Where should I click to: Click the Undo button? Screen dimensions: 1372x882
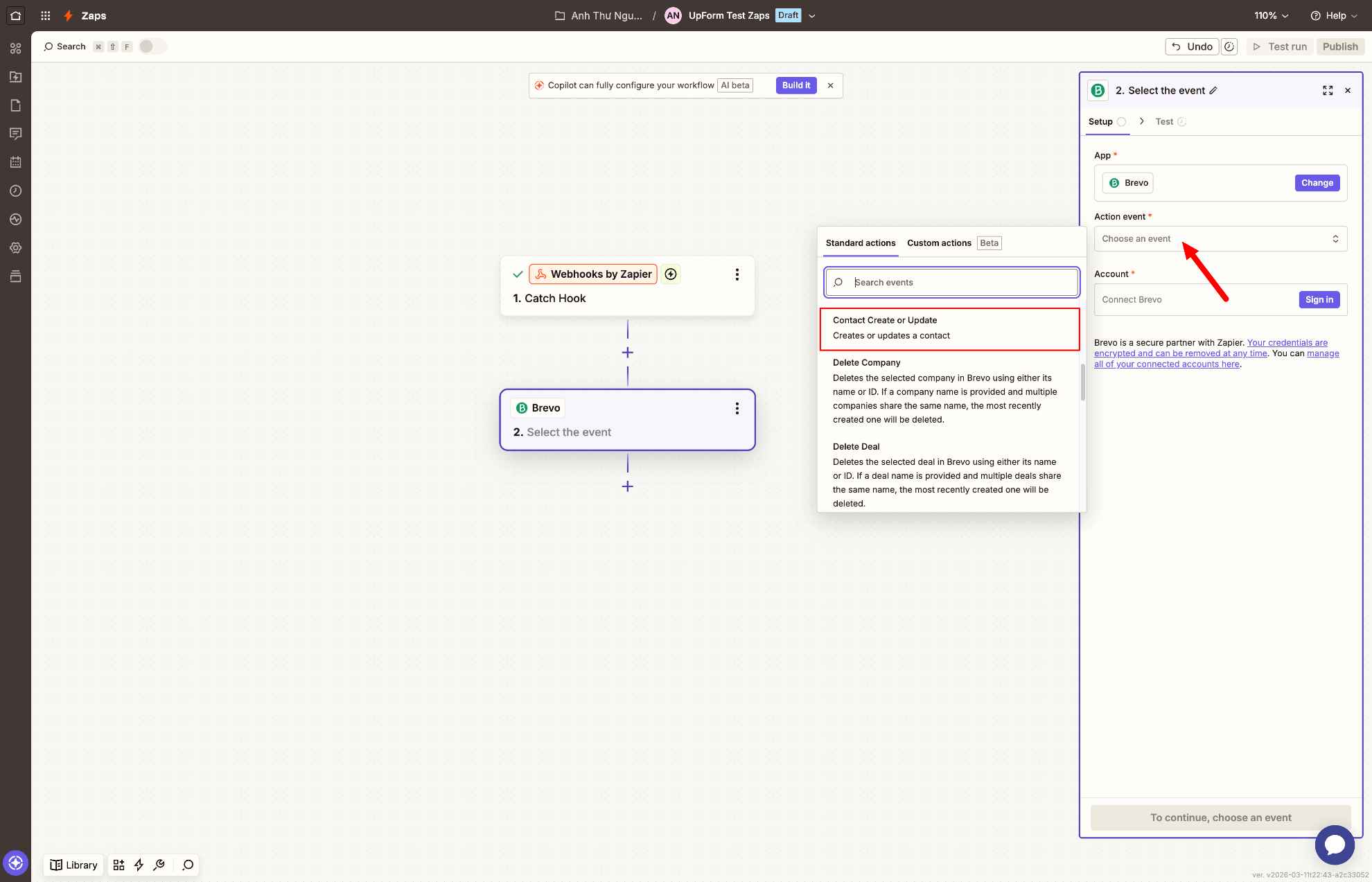(1192, 46)
